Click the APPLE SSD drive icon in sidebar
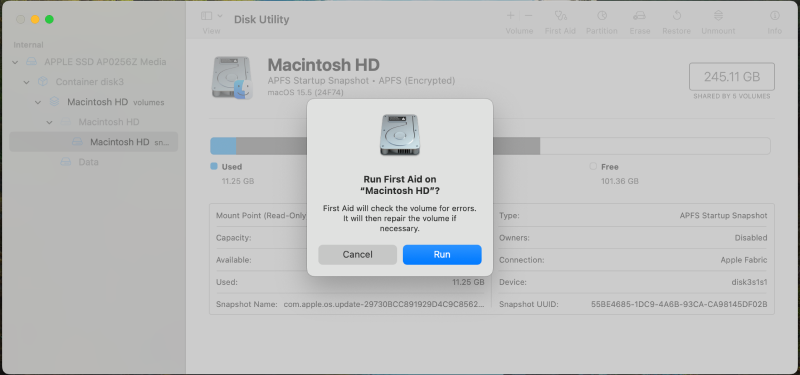Image resolution: width=800 pixels, height=375 pixels. 32,62
